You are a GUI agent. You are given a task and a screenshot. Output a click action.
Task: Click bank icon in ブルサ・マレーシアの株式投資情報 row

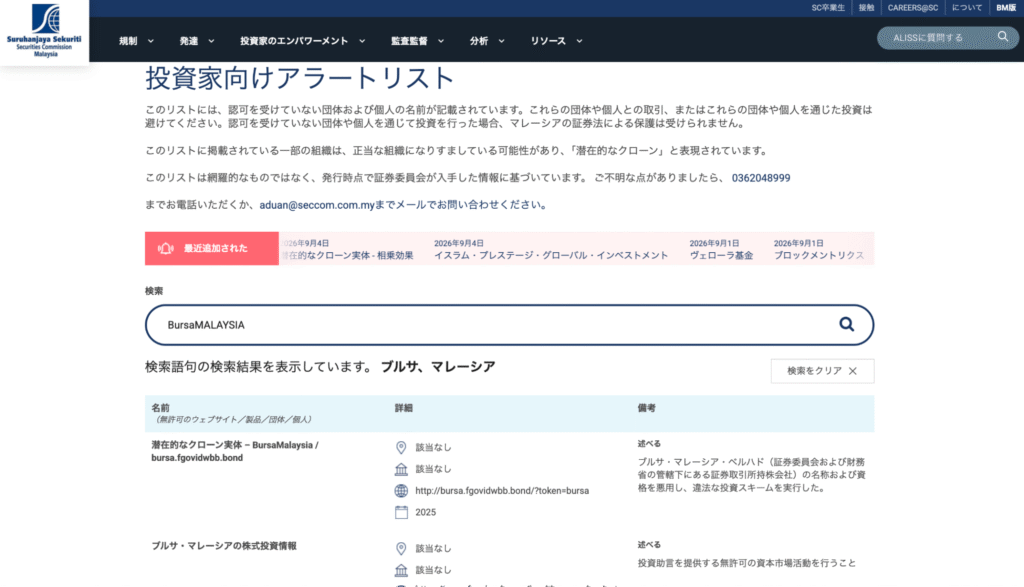pyautogui.click(x=401, y=570)
